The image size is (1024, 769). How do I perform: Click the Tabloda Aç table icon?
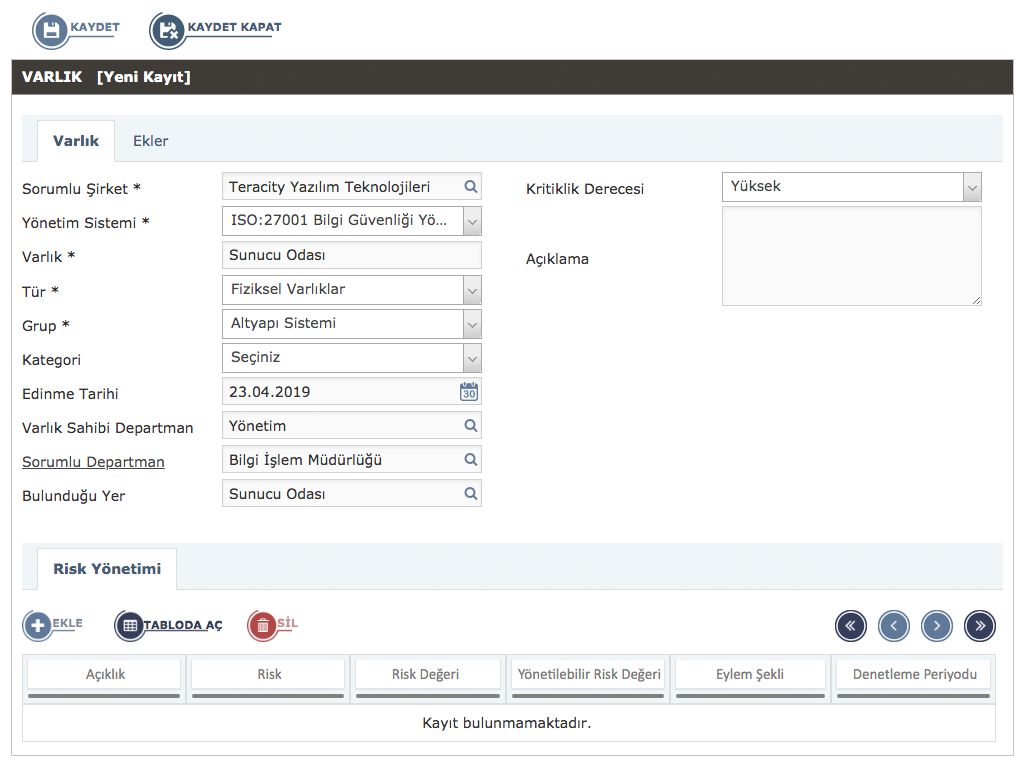click(130, 626)
